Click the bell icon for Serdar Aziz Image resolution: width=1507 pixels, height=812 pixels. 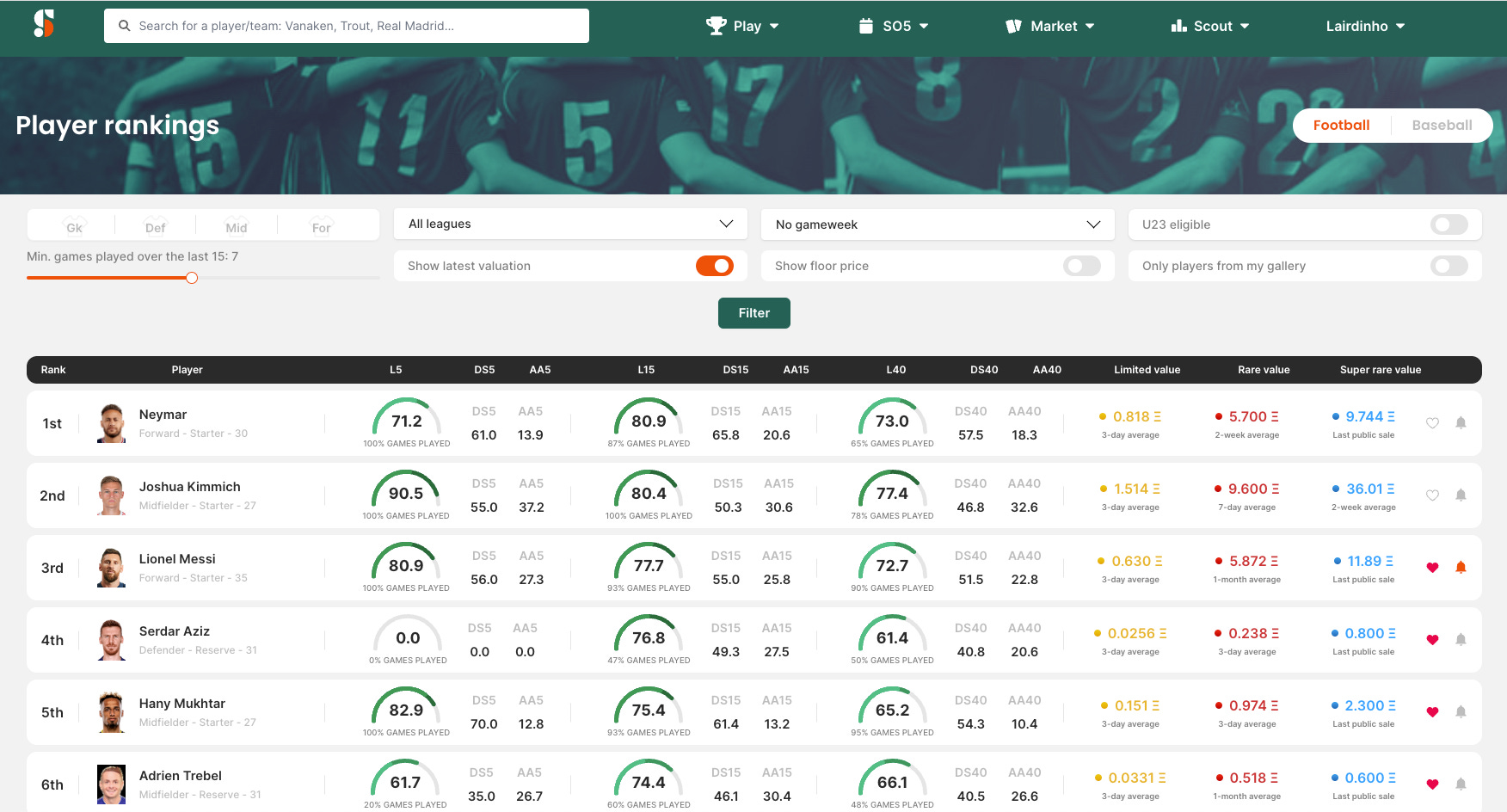(1461, 639)
